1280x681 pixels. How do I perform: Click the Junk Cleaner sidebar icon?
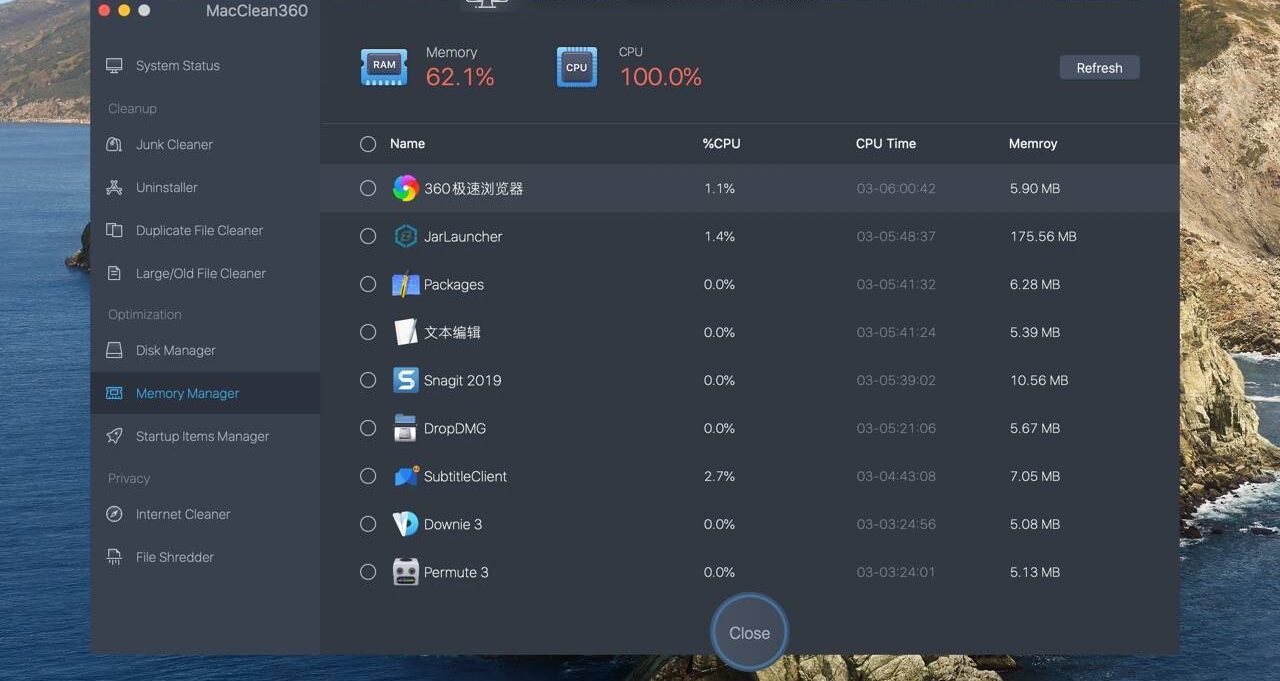click(114, 144)
